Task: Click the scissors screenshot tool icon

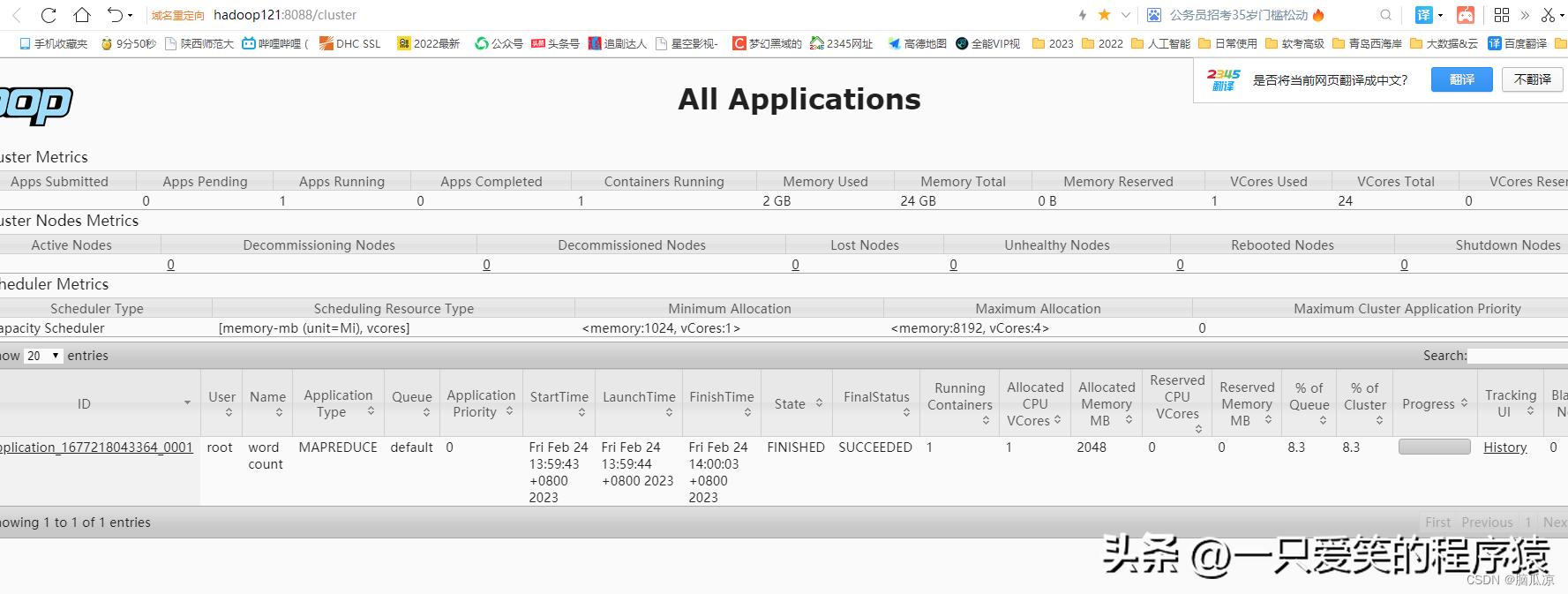Action: pos(1548,15)
